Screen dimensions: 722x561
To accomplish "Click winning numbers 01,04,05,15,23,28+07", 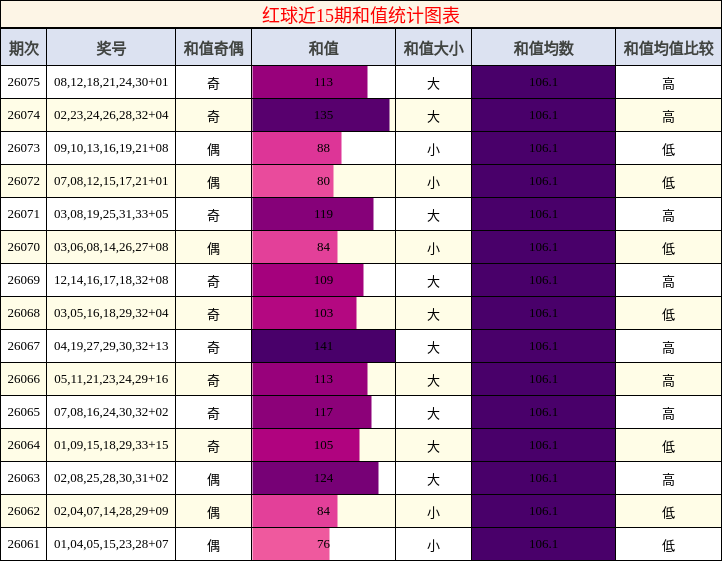I will [111, 544].
